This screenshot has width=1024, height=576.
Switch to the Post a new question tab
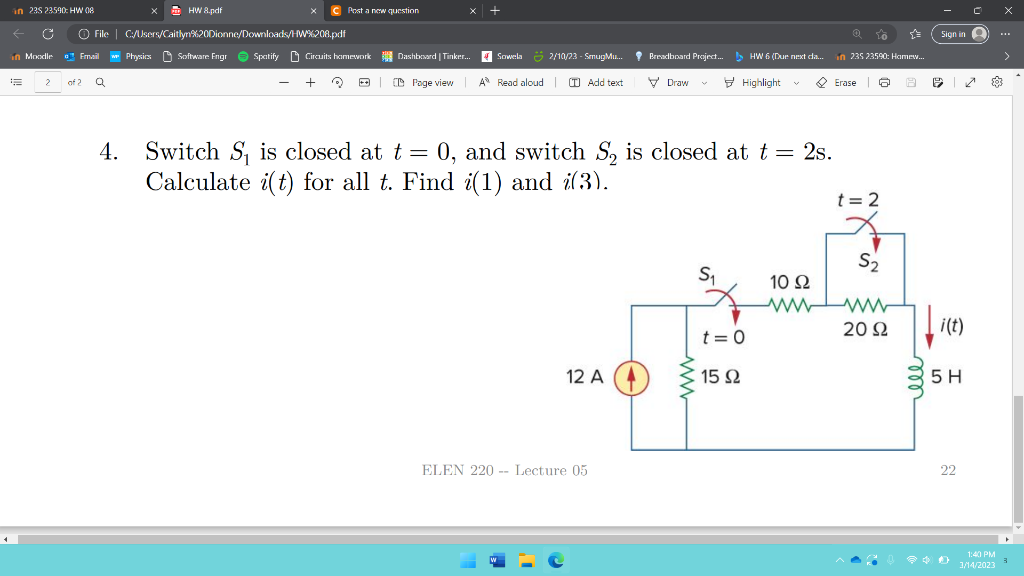tap(384, 11)
